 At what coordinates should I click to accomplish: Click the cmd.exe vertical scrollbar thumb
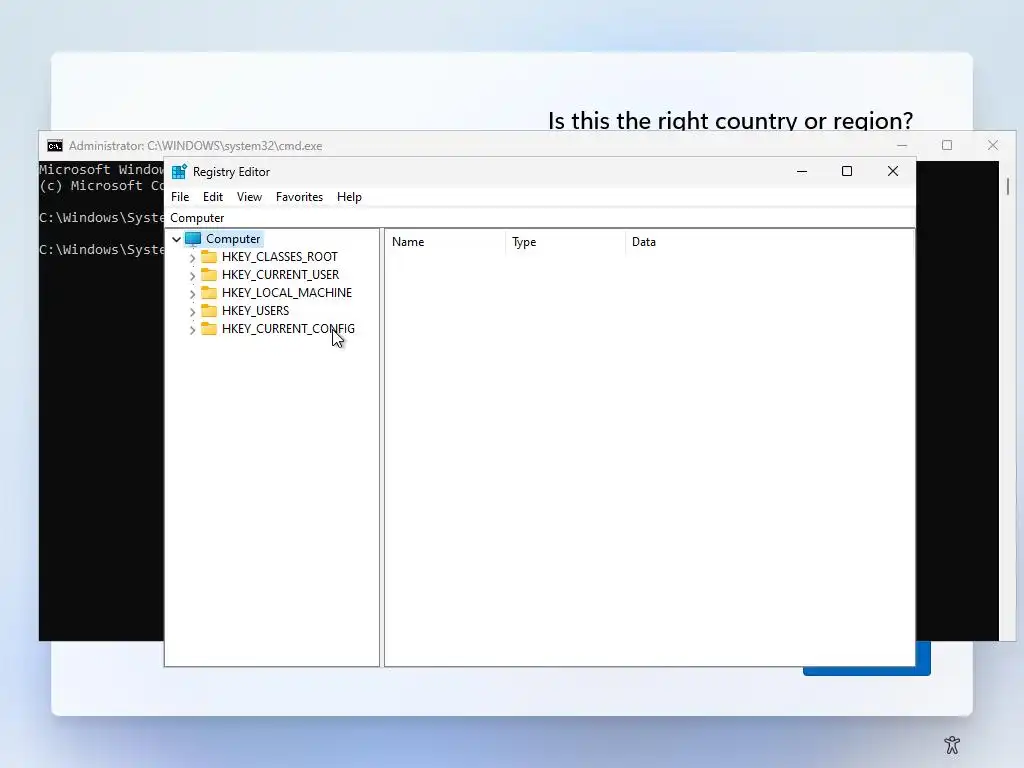point(1008,186)
